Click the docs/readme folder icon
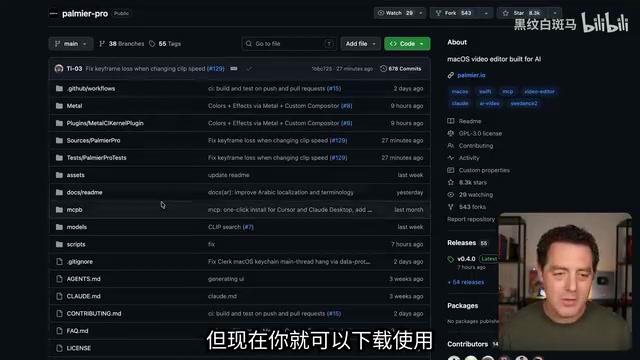This screenshot has height=360, width=640. coord(59,192)
